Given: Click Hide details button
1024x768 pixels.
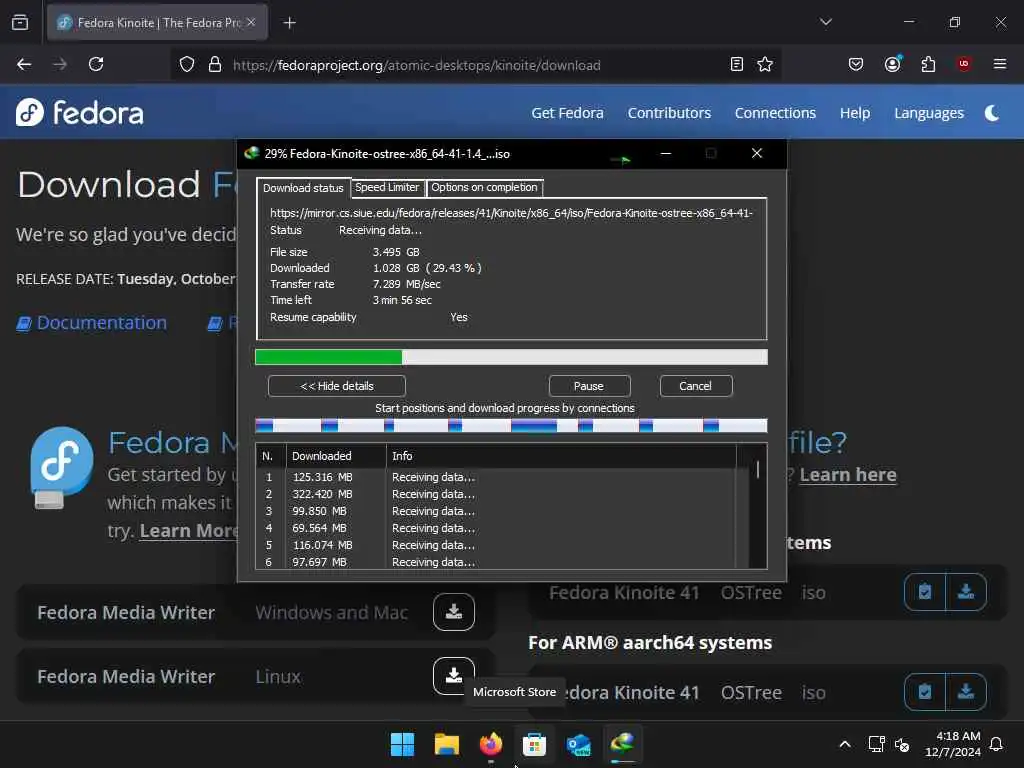Looking at the screenshot, I should pyautogui.click(x=336, y=386).
